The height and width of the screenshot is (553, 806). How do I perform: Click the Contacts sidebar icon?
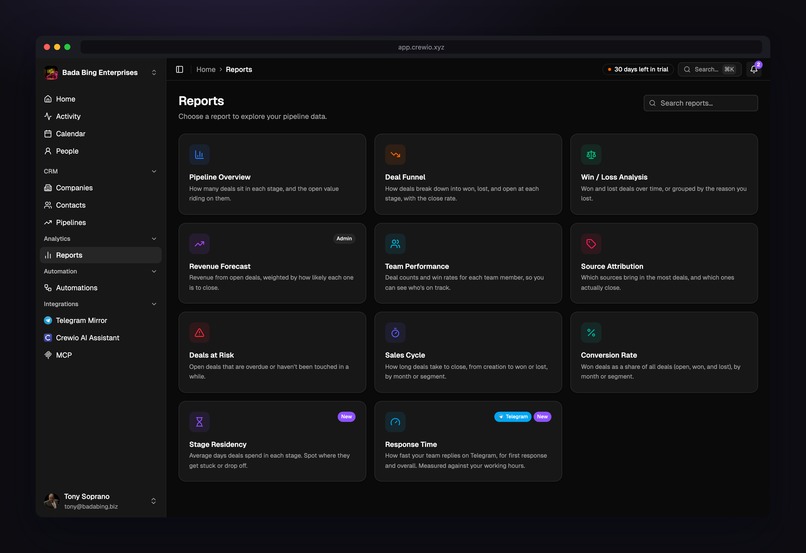tap(48, 205)
